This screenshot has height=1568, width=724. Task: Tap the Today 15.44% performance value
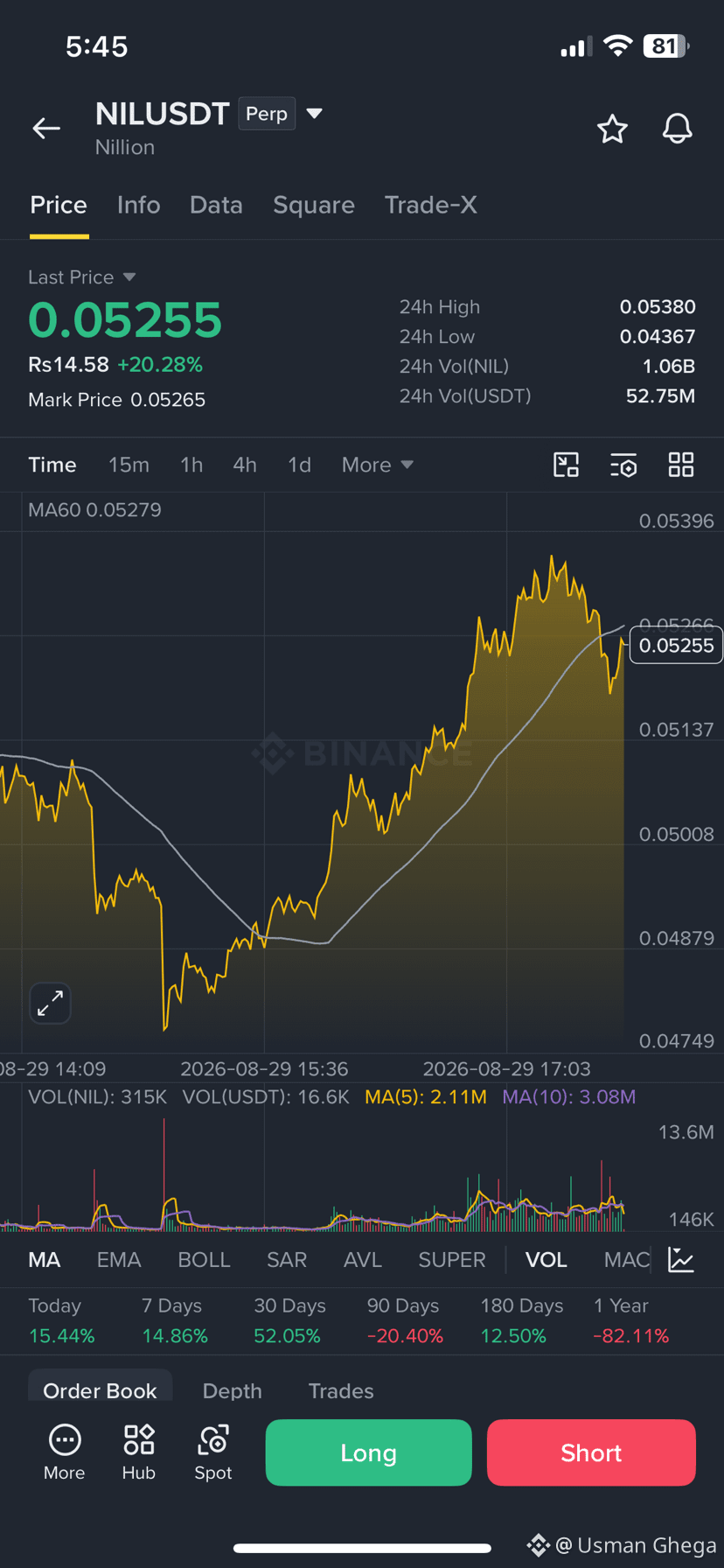tap(62, 1336)
